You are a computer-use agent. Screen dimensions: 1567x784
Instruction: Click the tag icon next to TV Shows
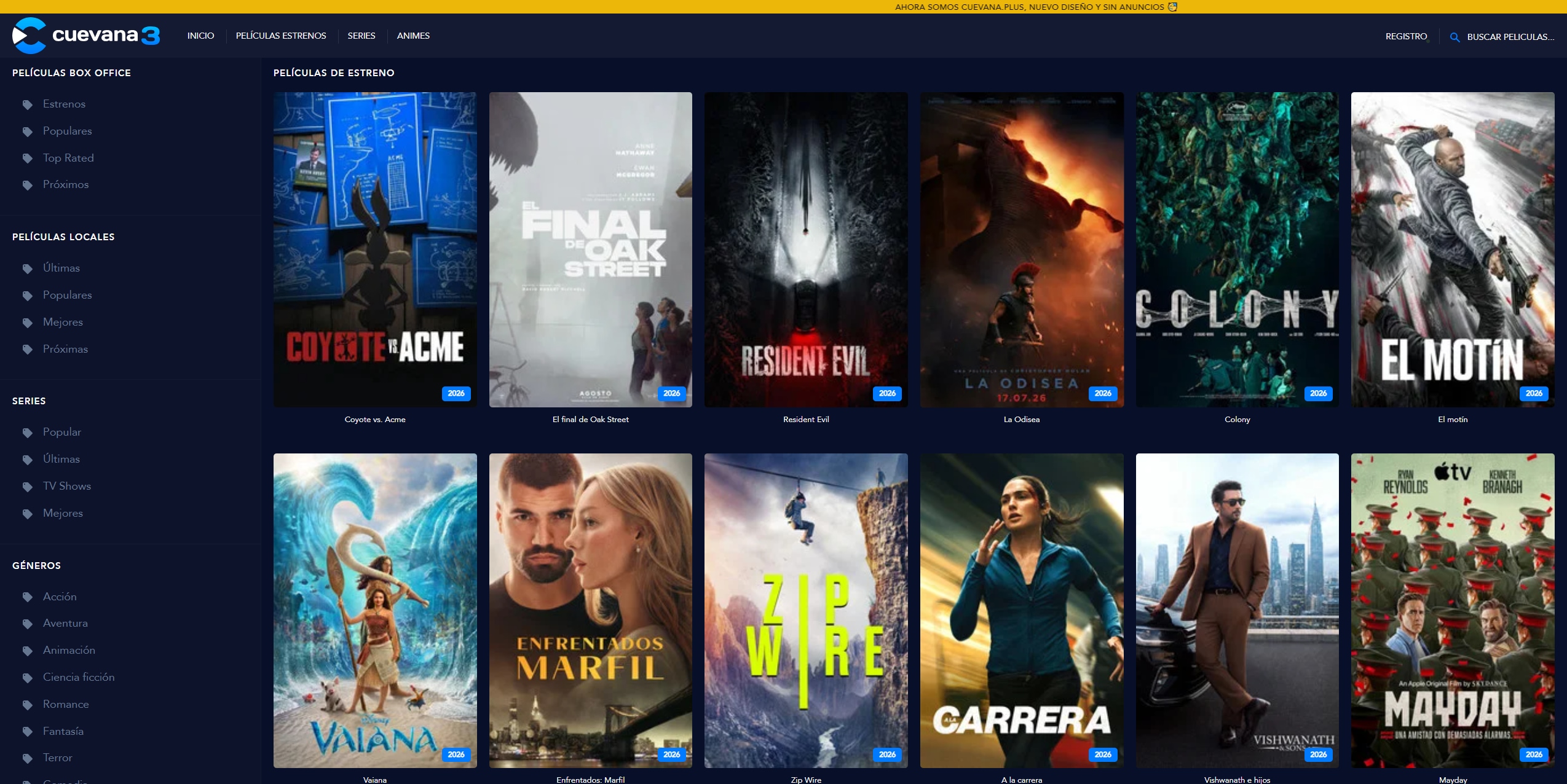pos(28,487)
